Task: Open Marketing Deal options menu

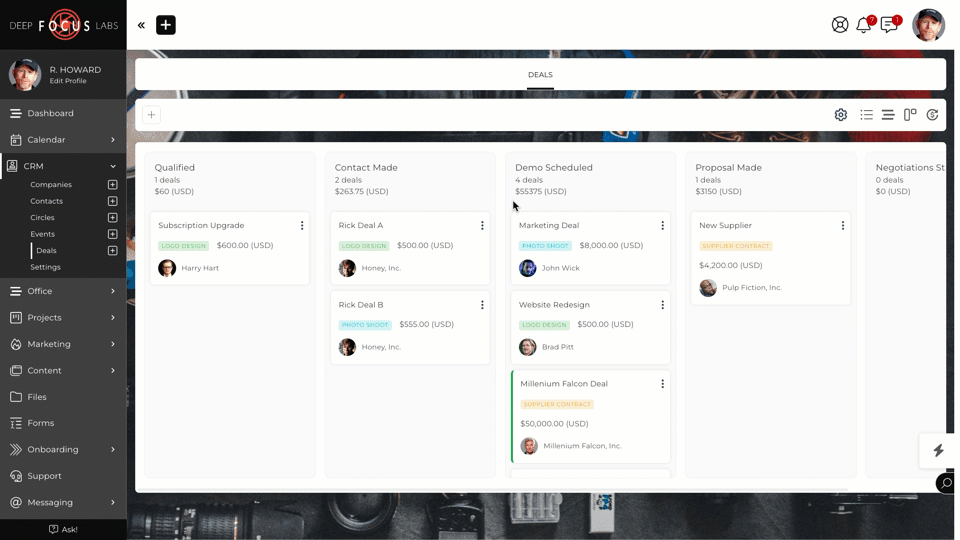Action: click(662, 226)
